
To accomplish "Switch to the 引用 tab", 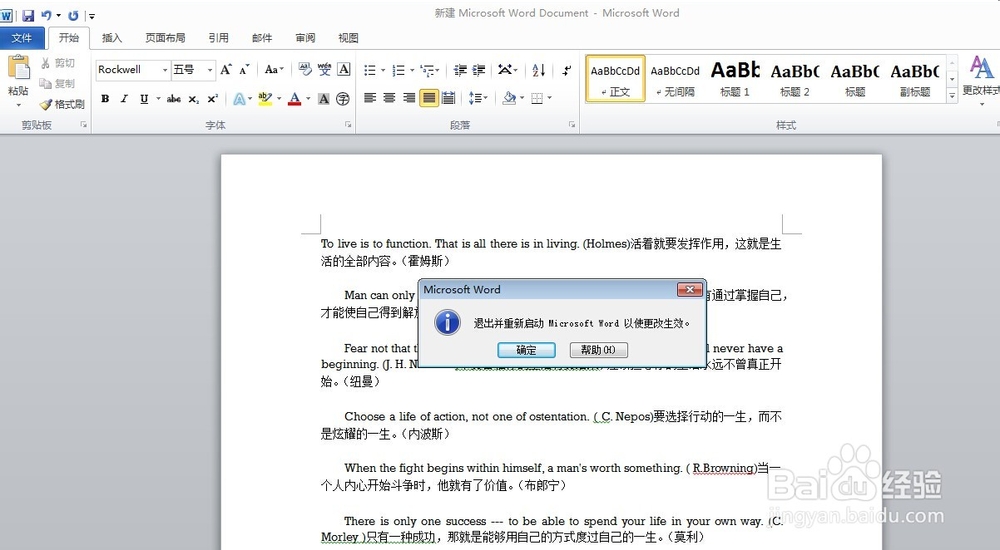I will point(218,38).
